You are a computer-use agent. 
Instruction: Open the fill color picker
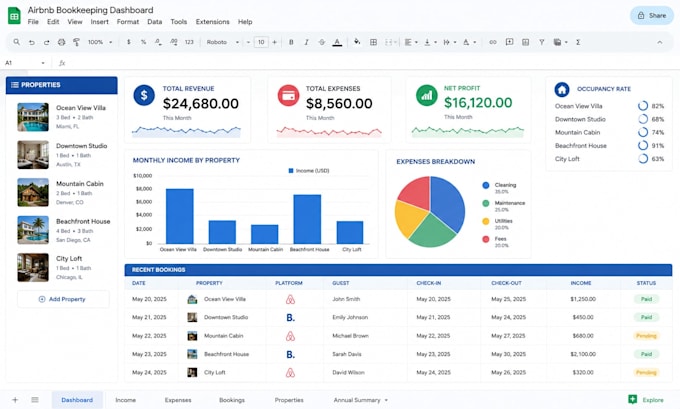(x=357, y=42)
